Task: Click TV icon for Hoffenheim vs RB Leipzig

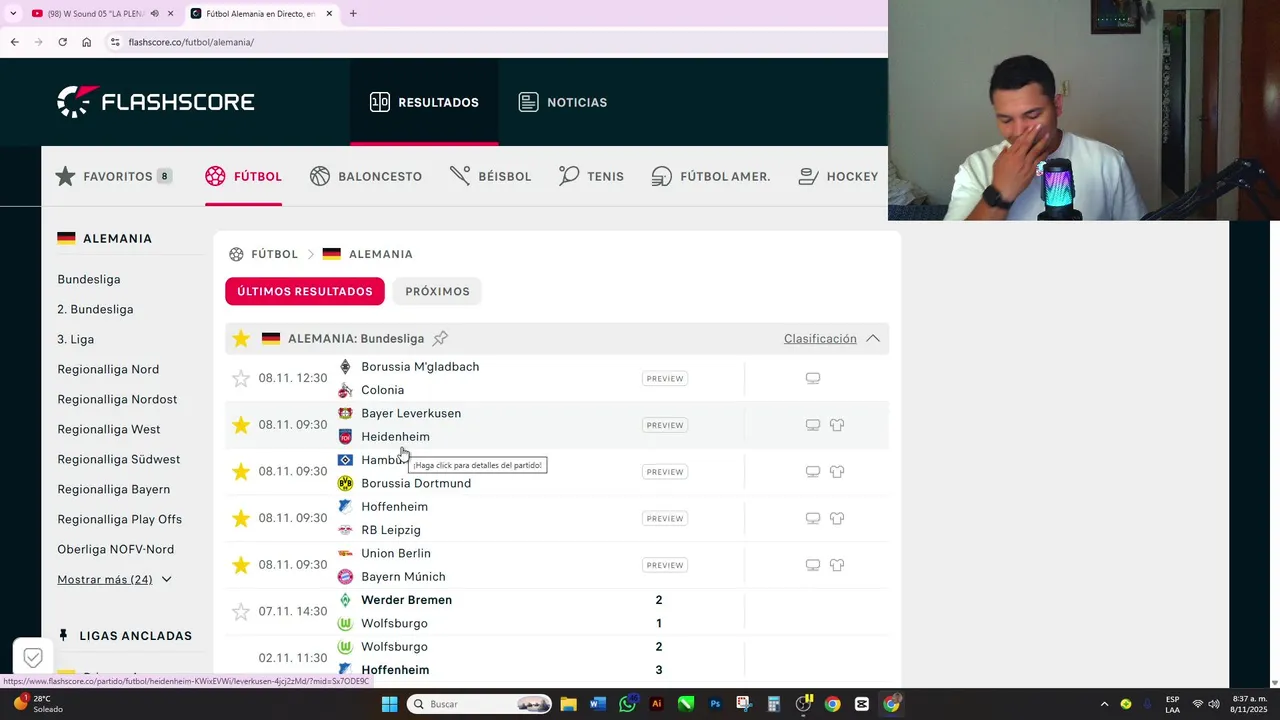Action: [813, 518]
